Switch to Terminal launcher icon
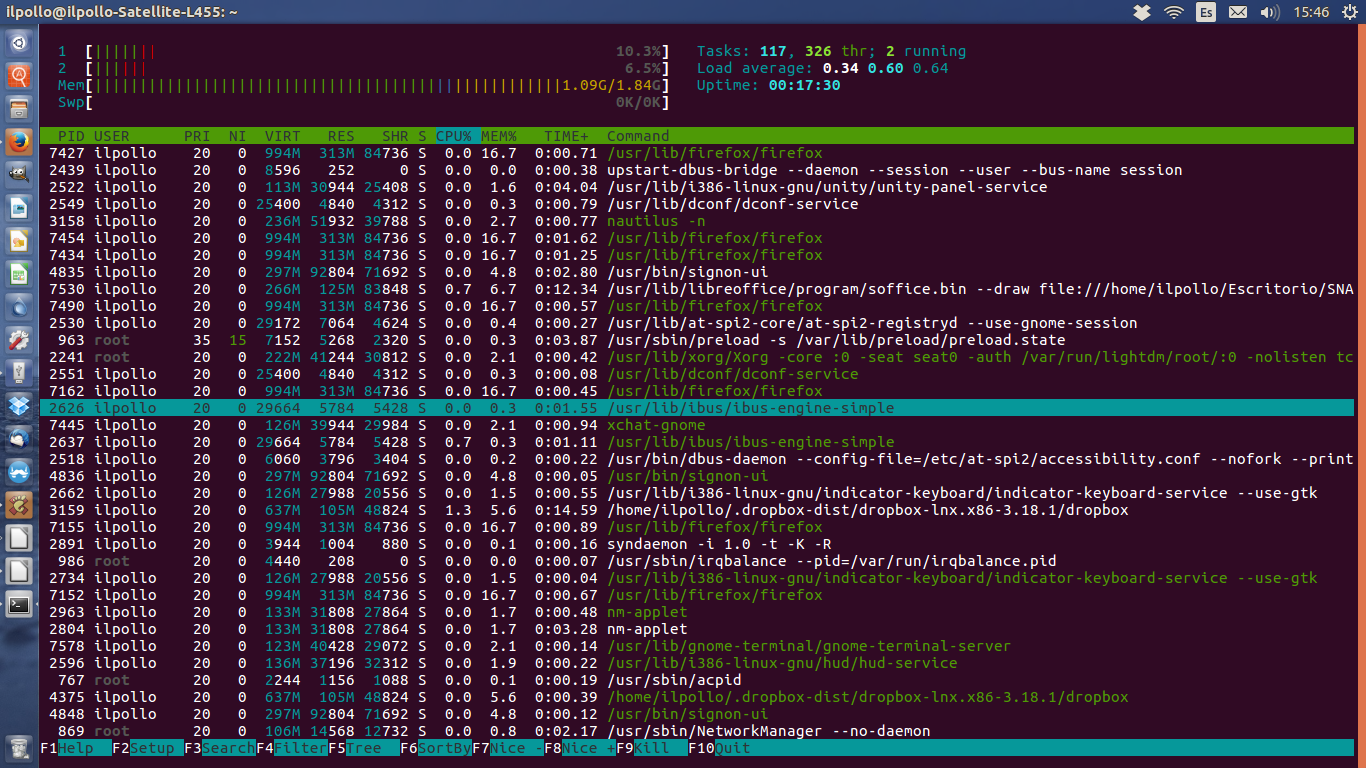This screenshot has width=1366, height=768. [19, 604]
